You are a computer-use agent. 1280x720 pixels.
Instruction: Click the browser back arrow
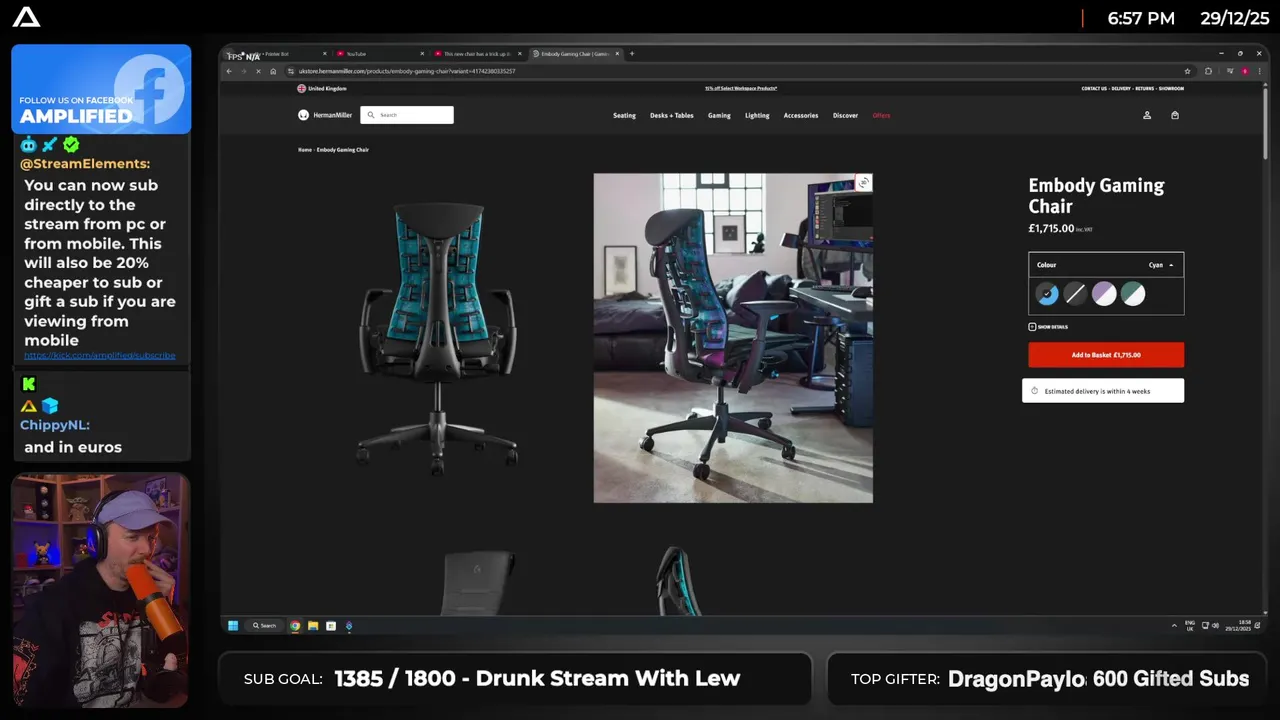click(x=229, y=71)
